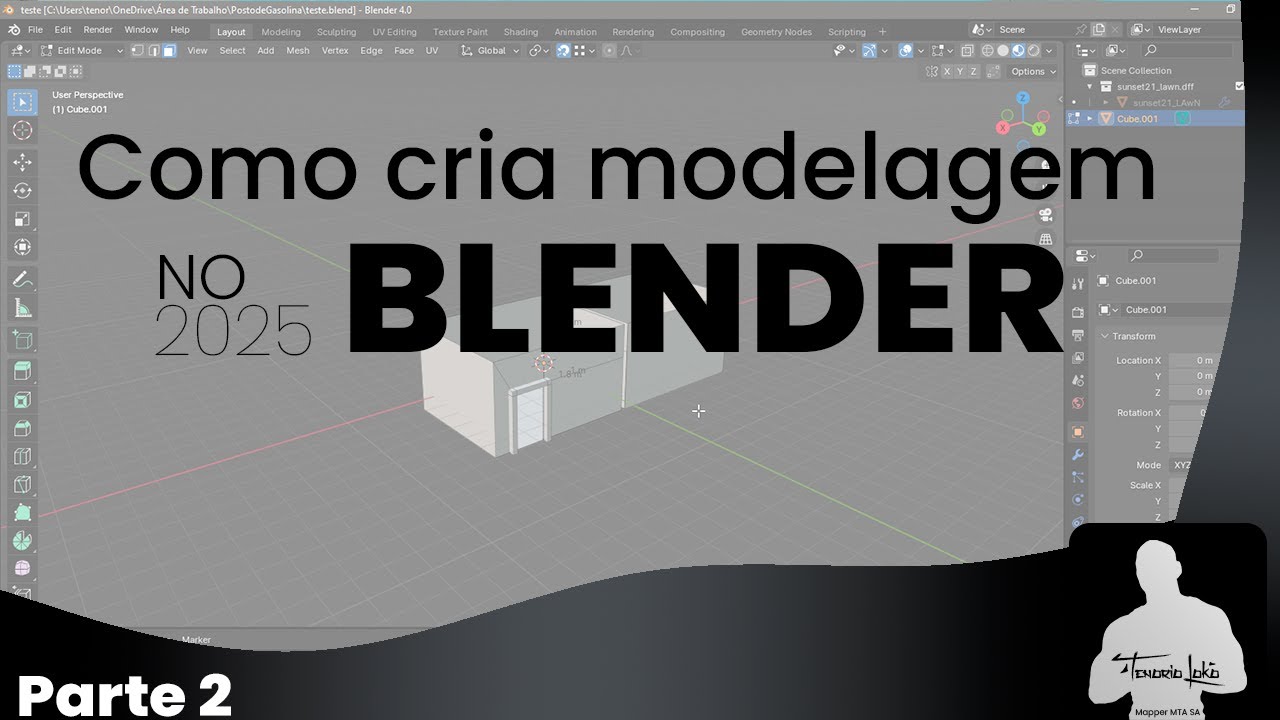Image resolution: width=1280 pixels, height=720 pixels.
Task: Open the Edit Mode dropdown
Action: coord(82,50)
